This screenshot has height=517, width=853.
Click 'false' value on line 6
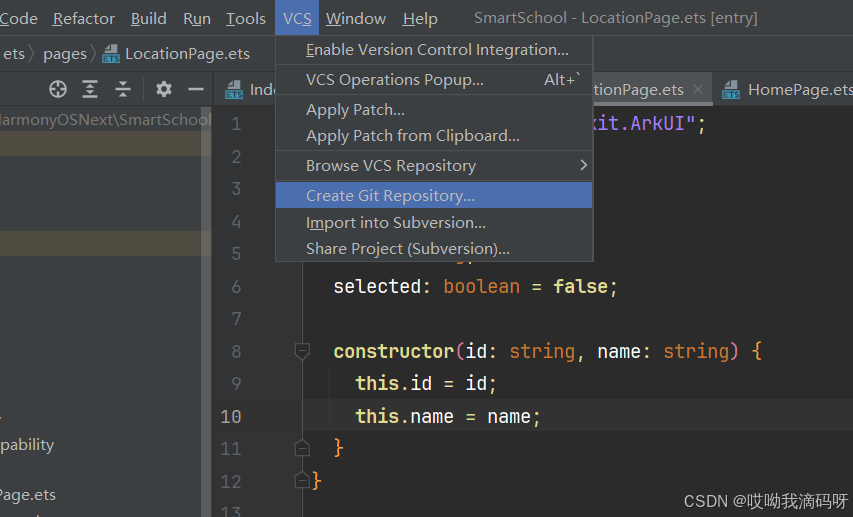[580, 287]
